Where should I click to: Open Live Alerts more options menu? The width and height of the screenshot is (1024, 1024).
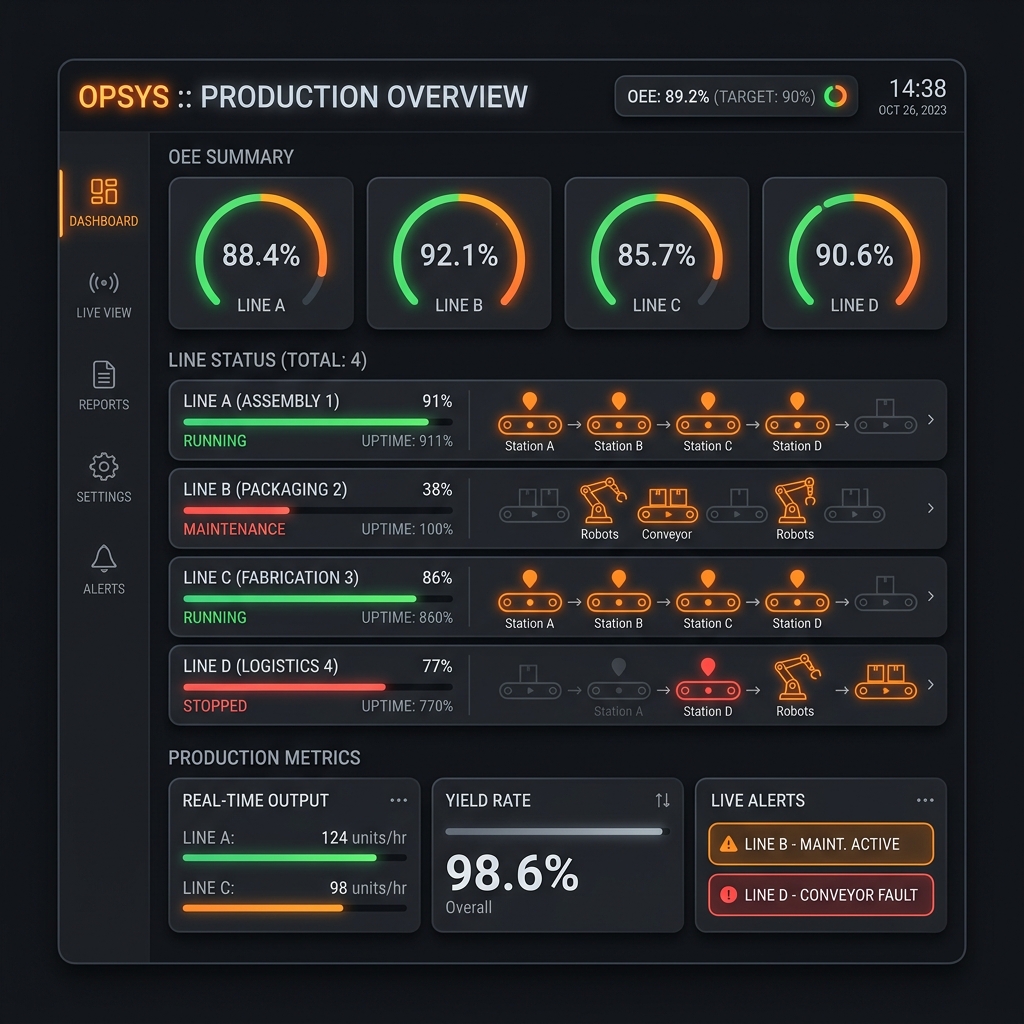[925, 800]
